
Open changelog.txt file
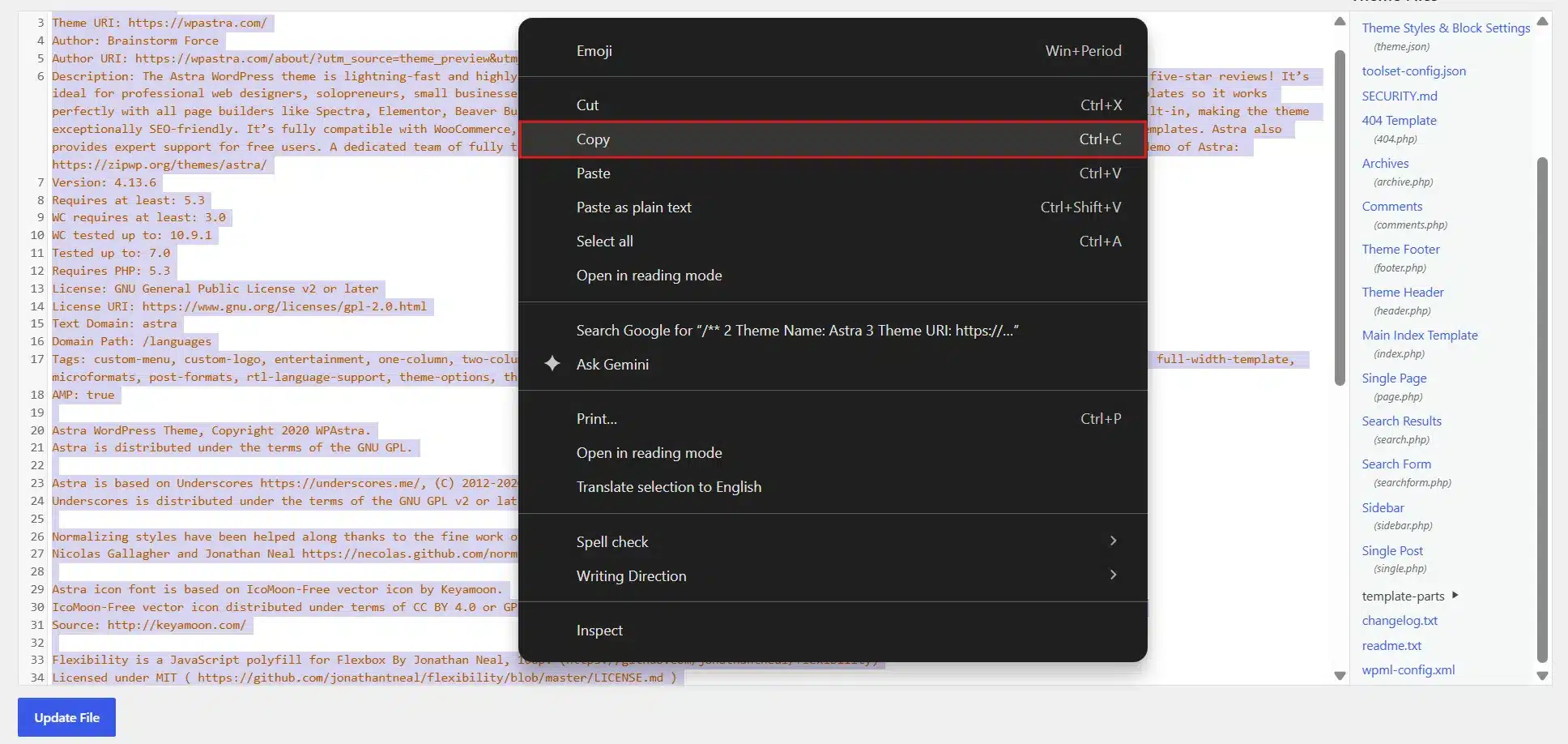[1400, 620]
